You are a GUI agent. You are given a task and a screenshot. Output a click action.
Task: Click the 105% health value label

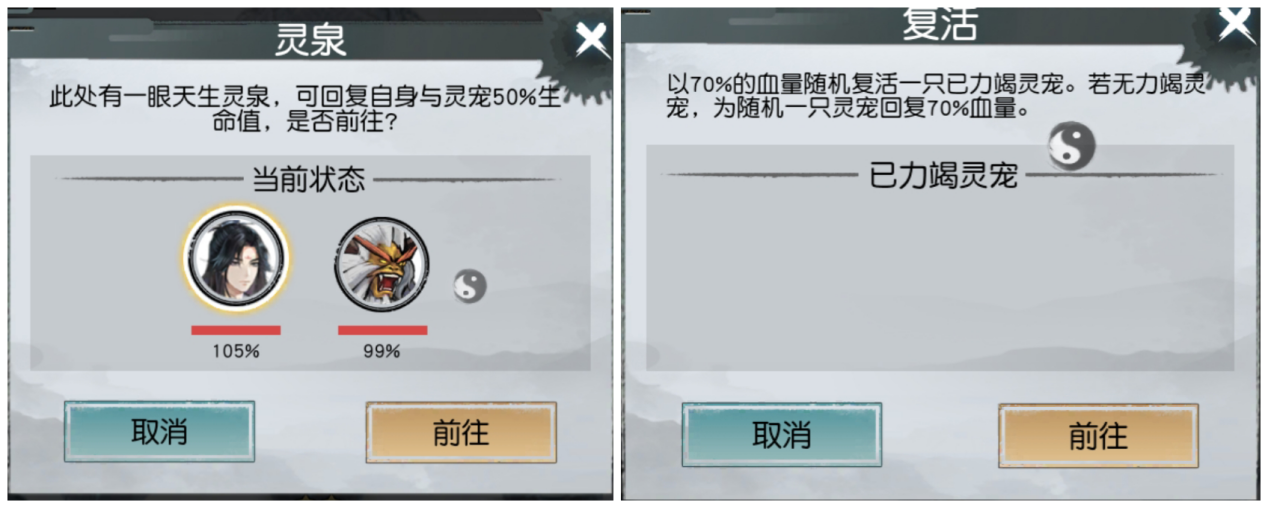click(236, 351)
